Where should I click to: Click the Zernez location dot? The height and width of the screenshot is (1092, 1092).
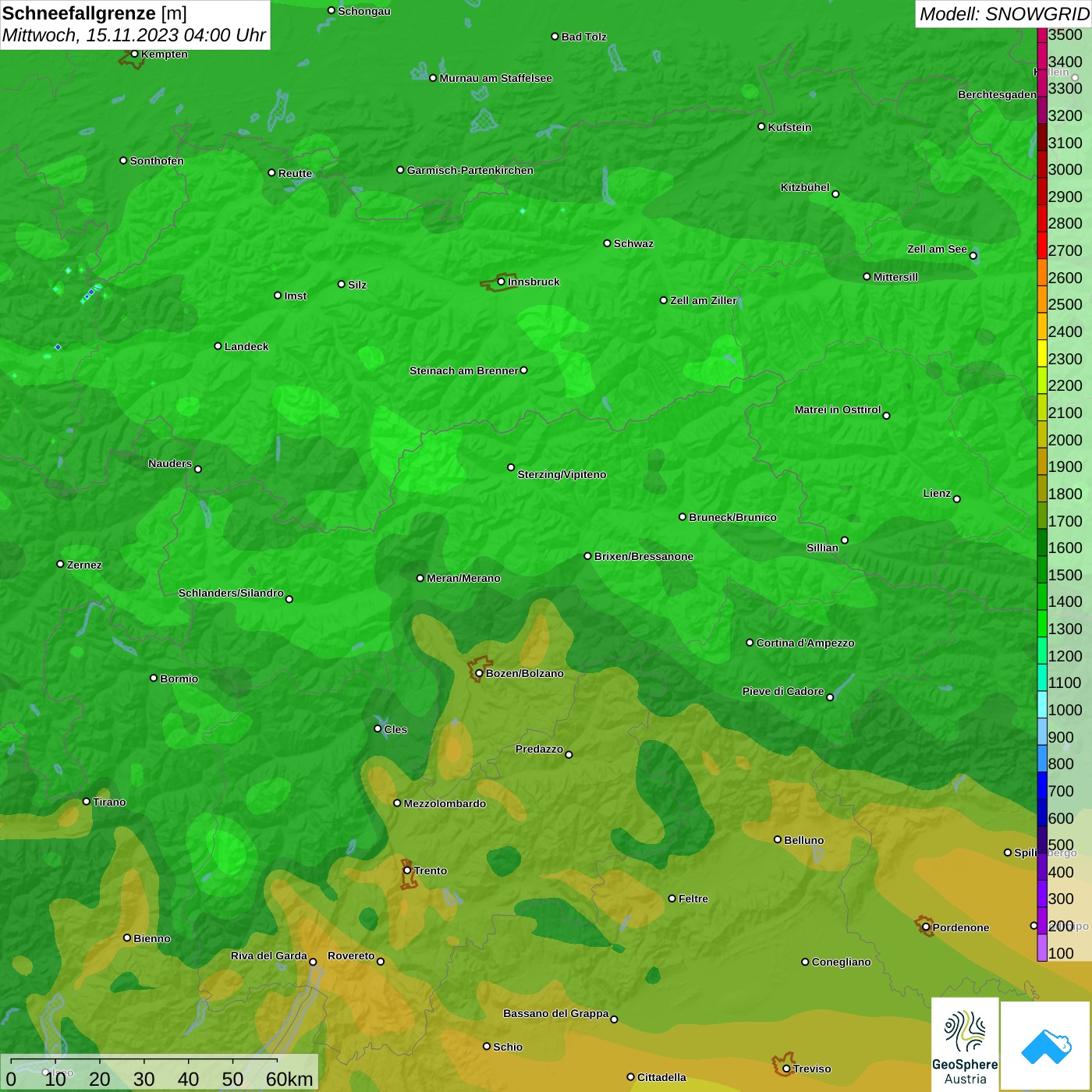pos(60,564)
